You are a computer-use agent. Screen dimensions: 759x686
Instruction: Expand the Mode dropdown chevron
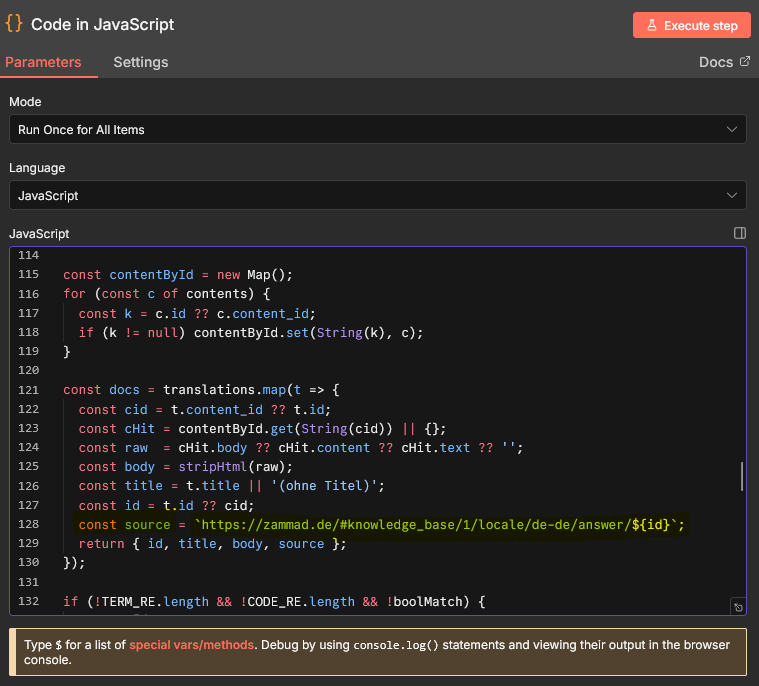[x=732, y=130]
